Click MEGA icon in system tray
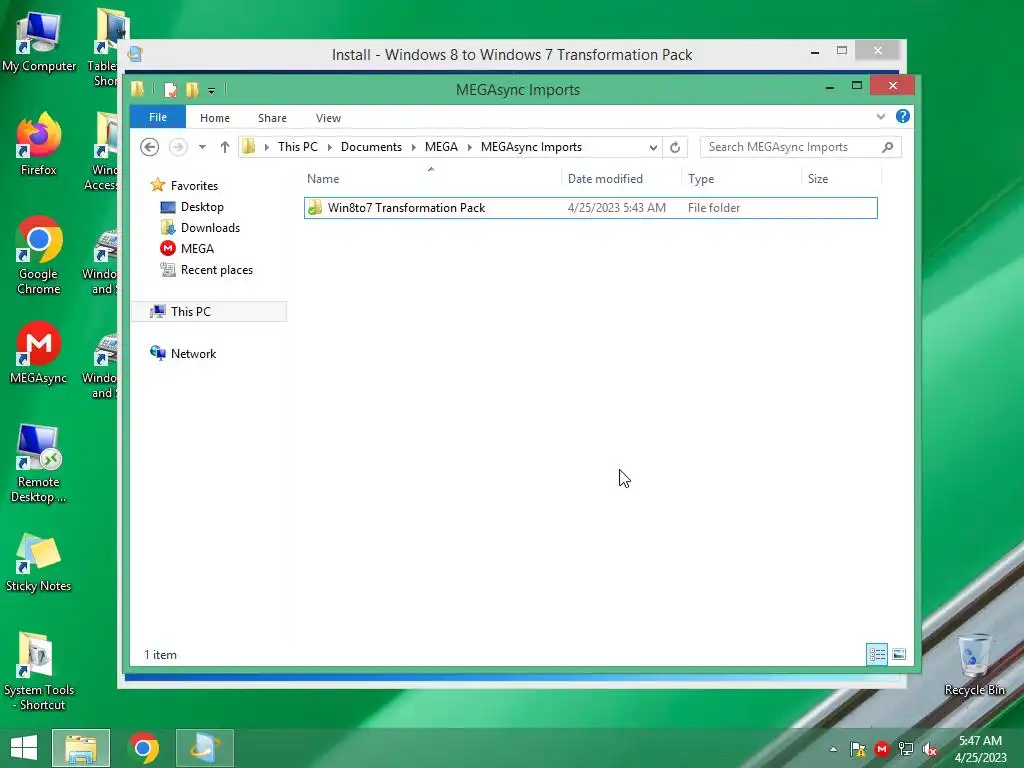This screenshot has width=1024, height=768. click(x=882, y=749)
